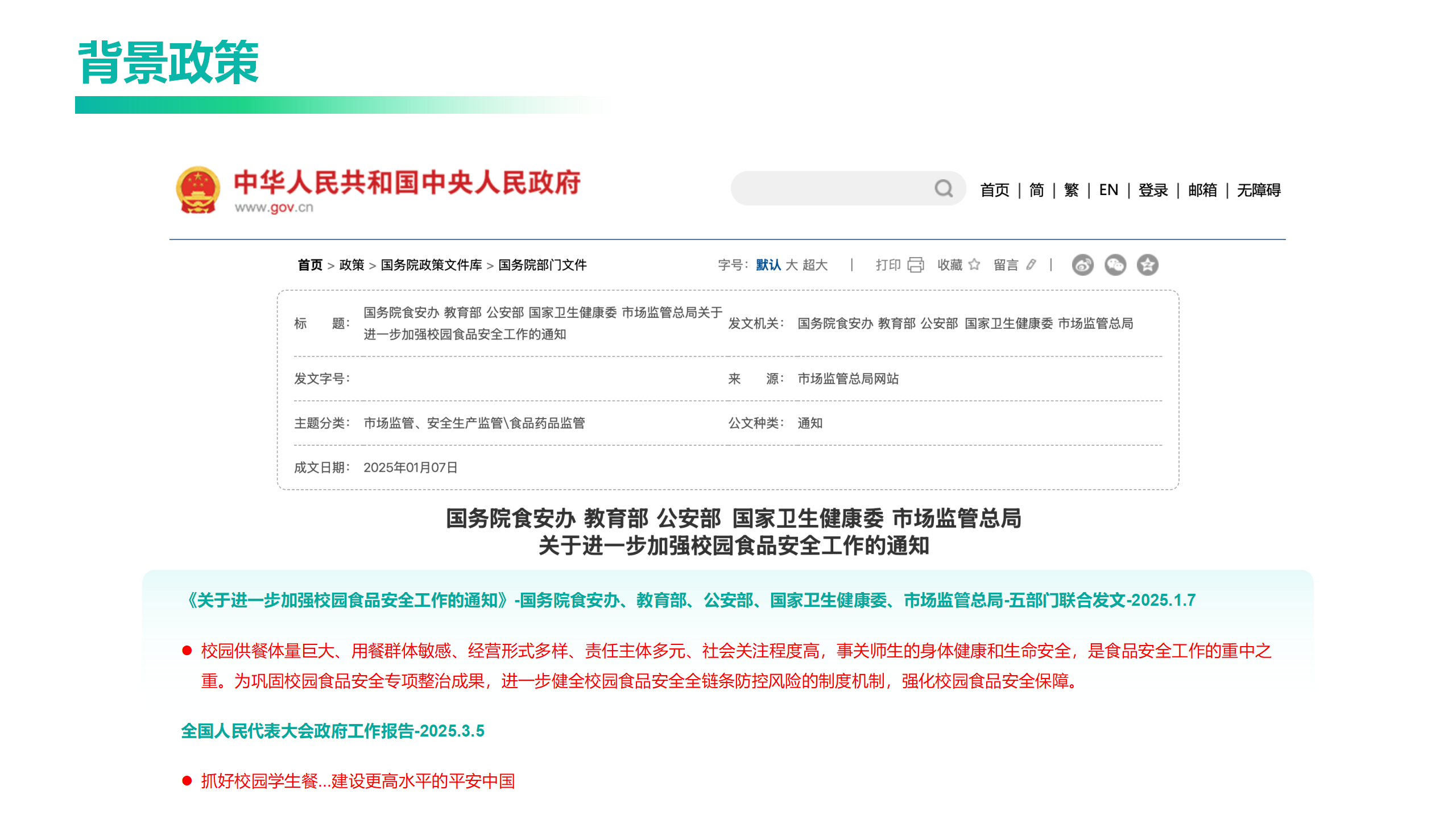Select 默认 font size option

pyautogui.click(x=768, y=265)
